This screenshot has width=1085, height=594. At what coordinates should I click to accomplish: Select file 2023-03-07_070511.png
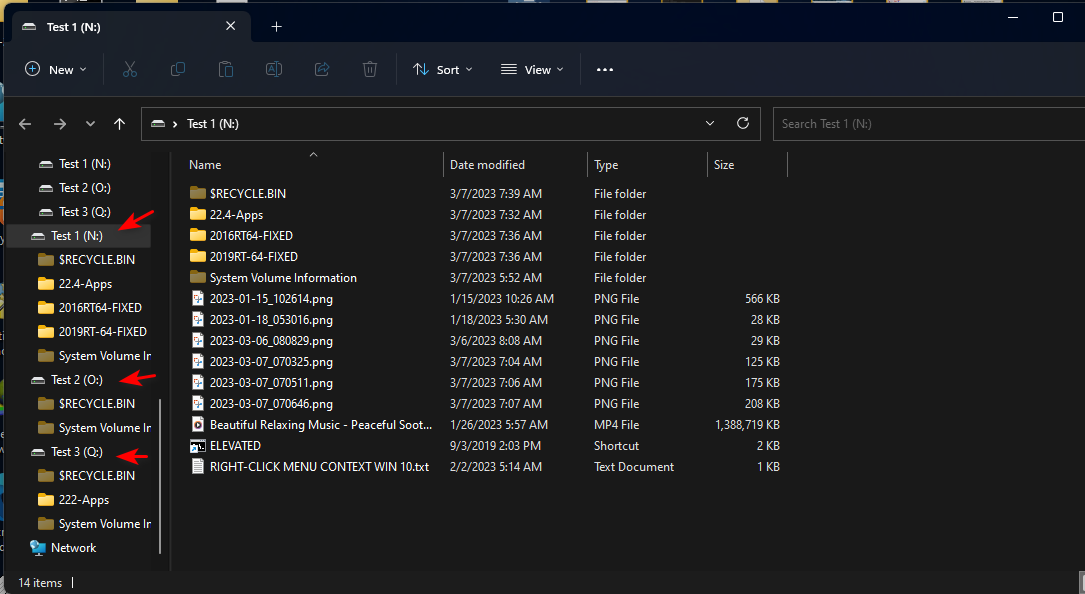tap(271, 383)
